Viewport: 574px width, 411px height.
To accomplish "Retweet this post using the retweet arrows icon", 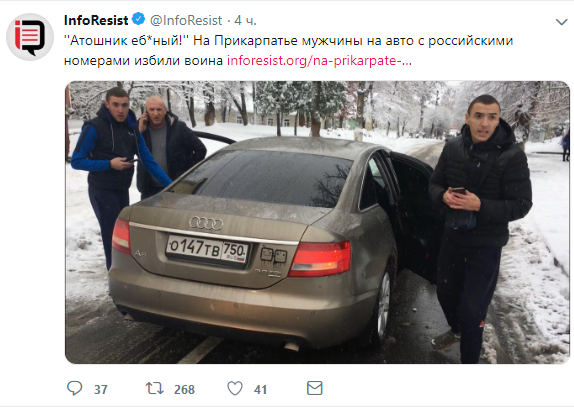I will pyautogui.click(x=154, y=388).
